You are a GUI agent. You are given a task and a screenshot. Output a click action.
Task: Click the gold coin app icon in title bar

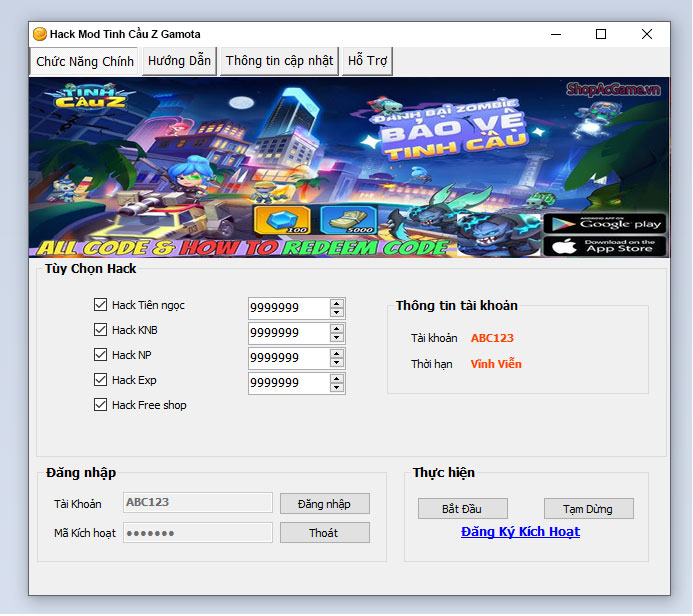tap(40, 34)
